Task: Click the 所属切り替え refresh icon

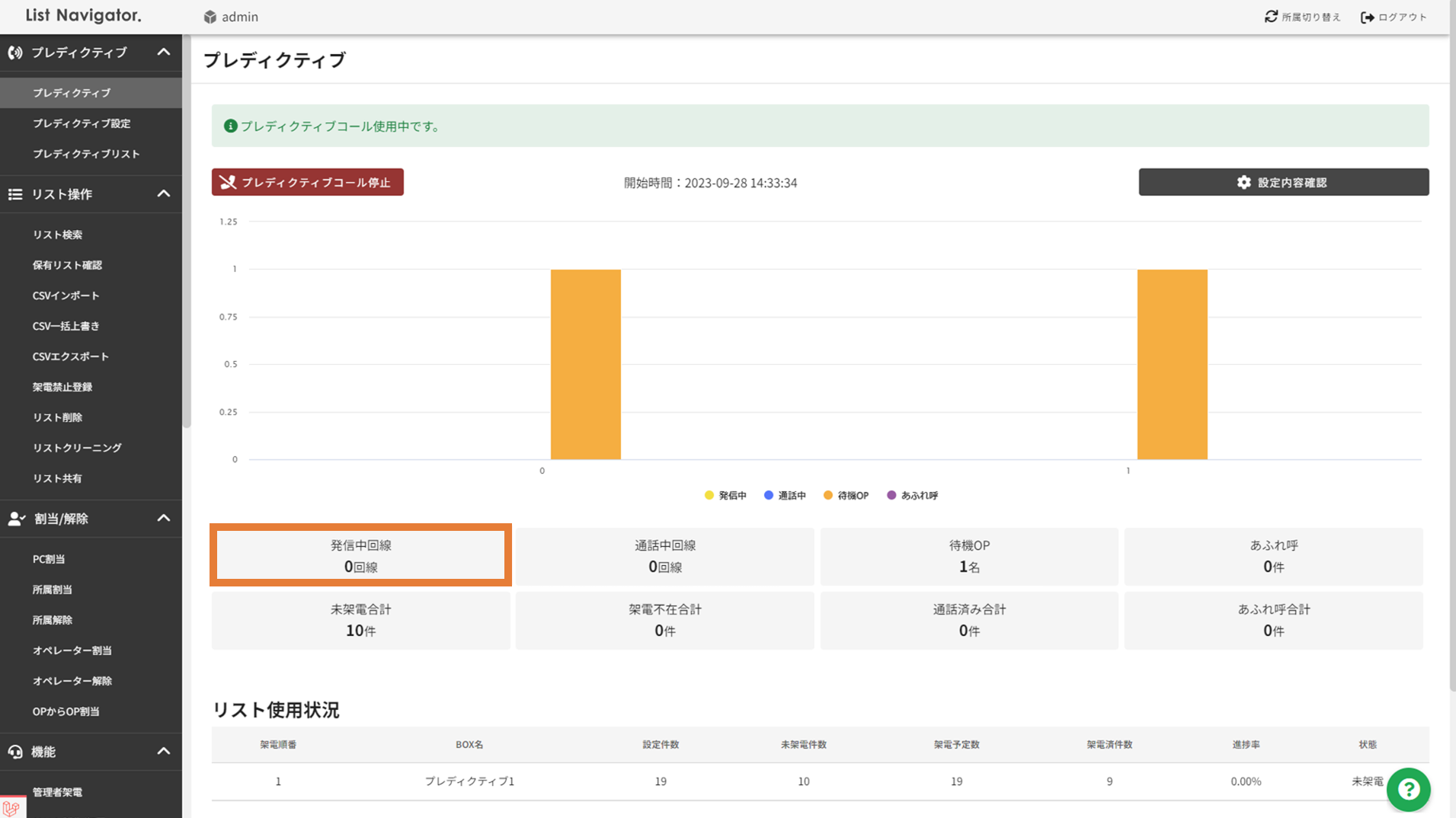Action: click(1271, 17)
